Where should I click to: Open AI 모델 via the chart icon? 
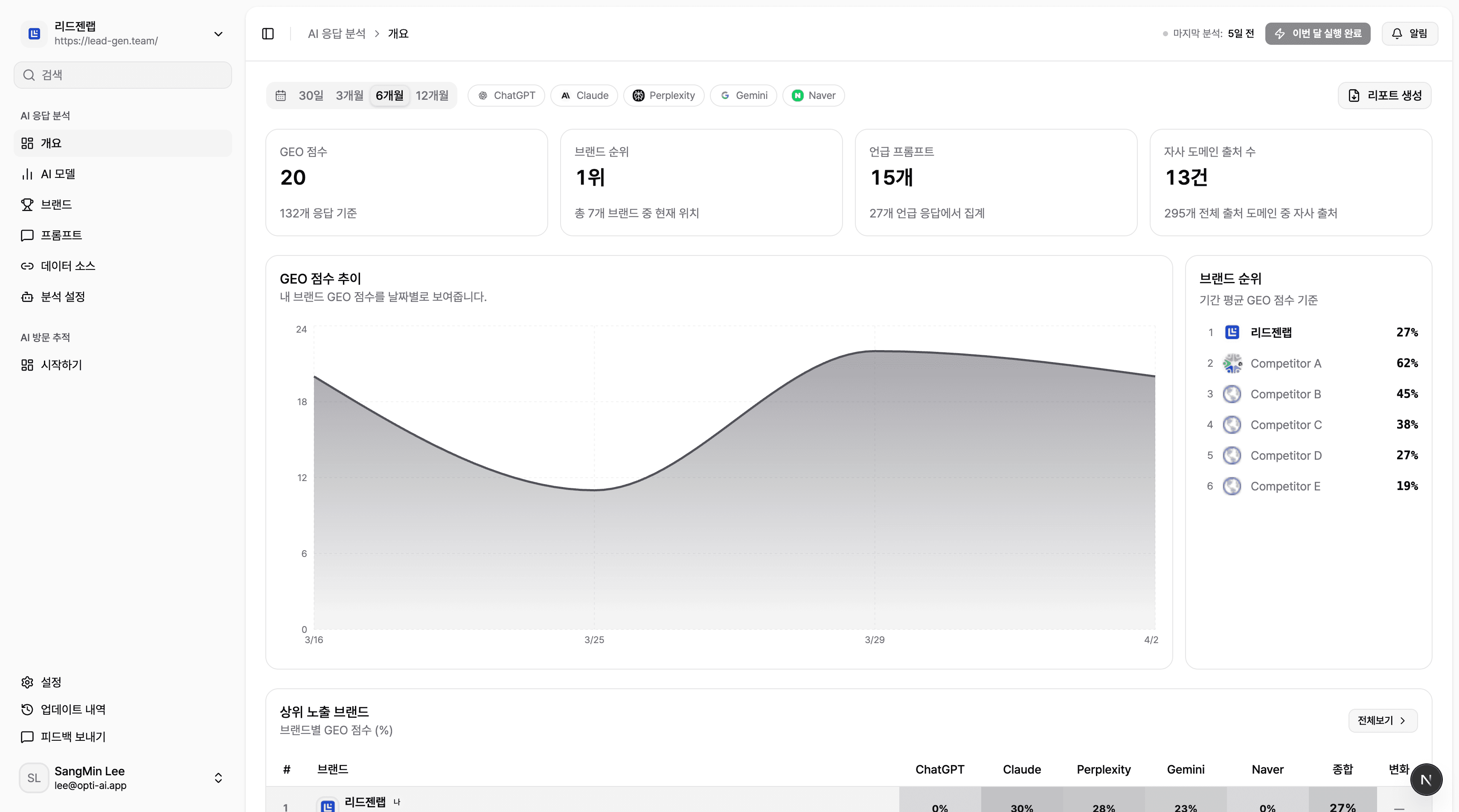coord(27,174)
